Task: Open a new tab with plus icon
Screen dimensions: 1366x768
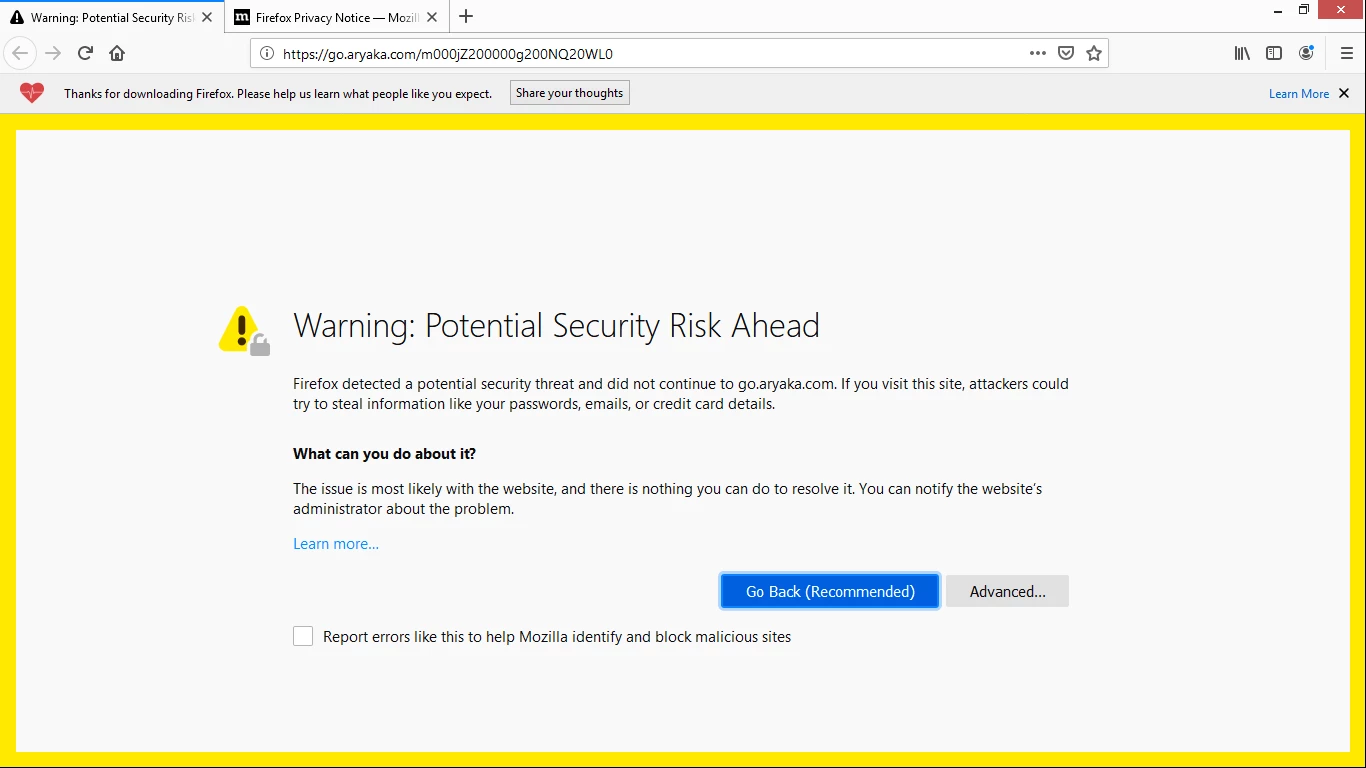Action: 466,16
